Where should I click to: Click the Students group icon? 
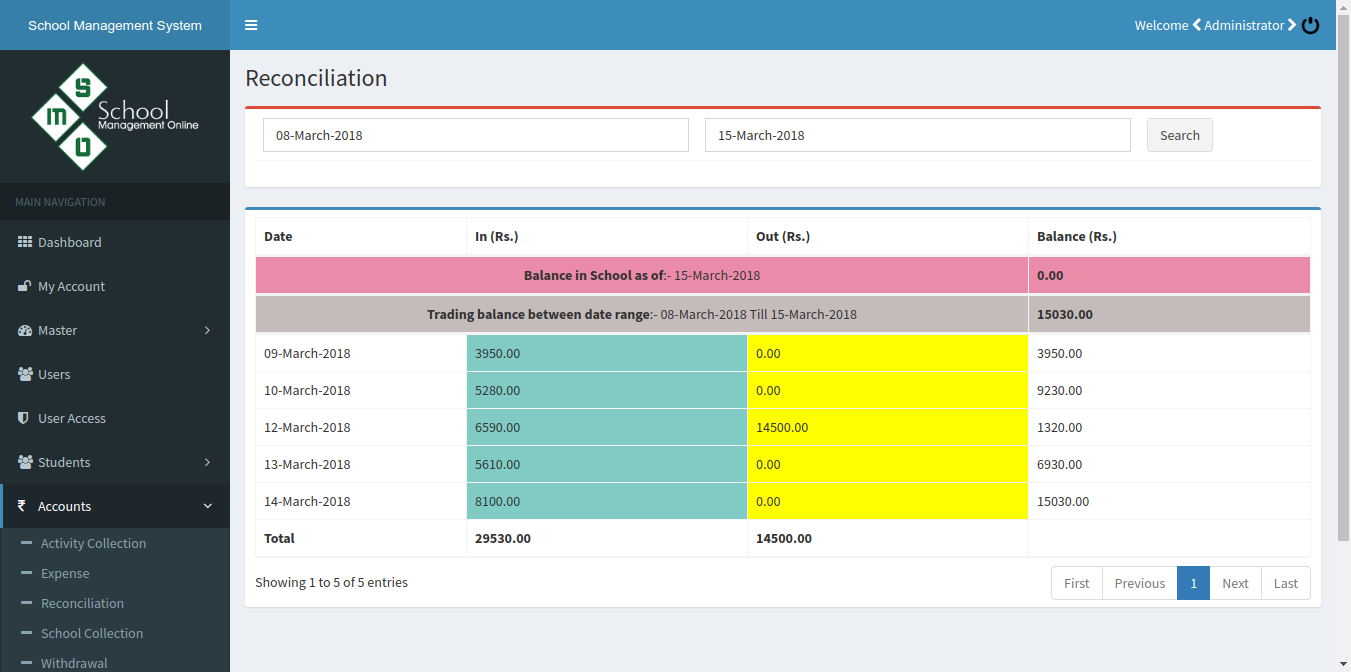[25, 462]
